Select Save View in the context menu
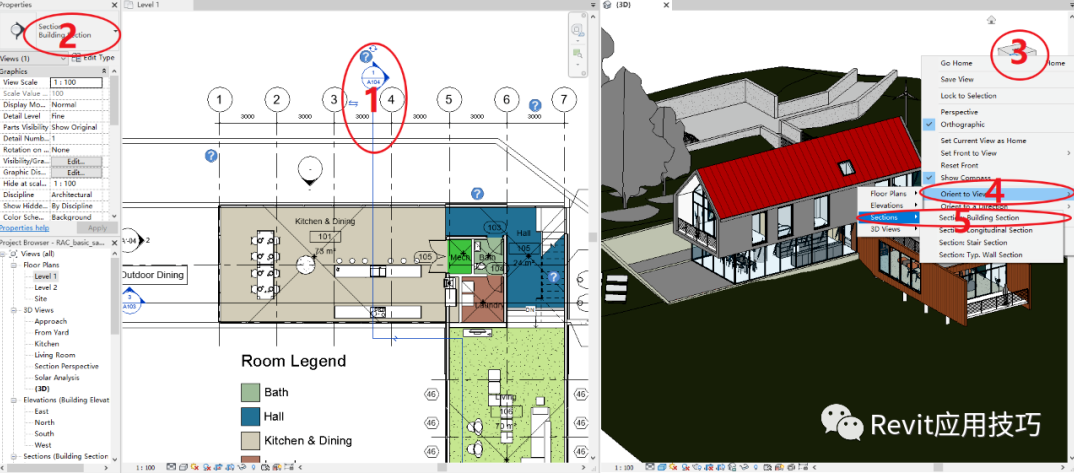This screenshot has width=1074, height=473. click(x=957, y=79)
